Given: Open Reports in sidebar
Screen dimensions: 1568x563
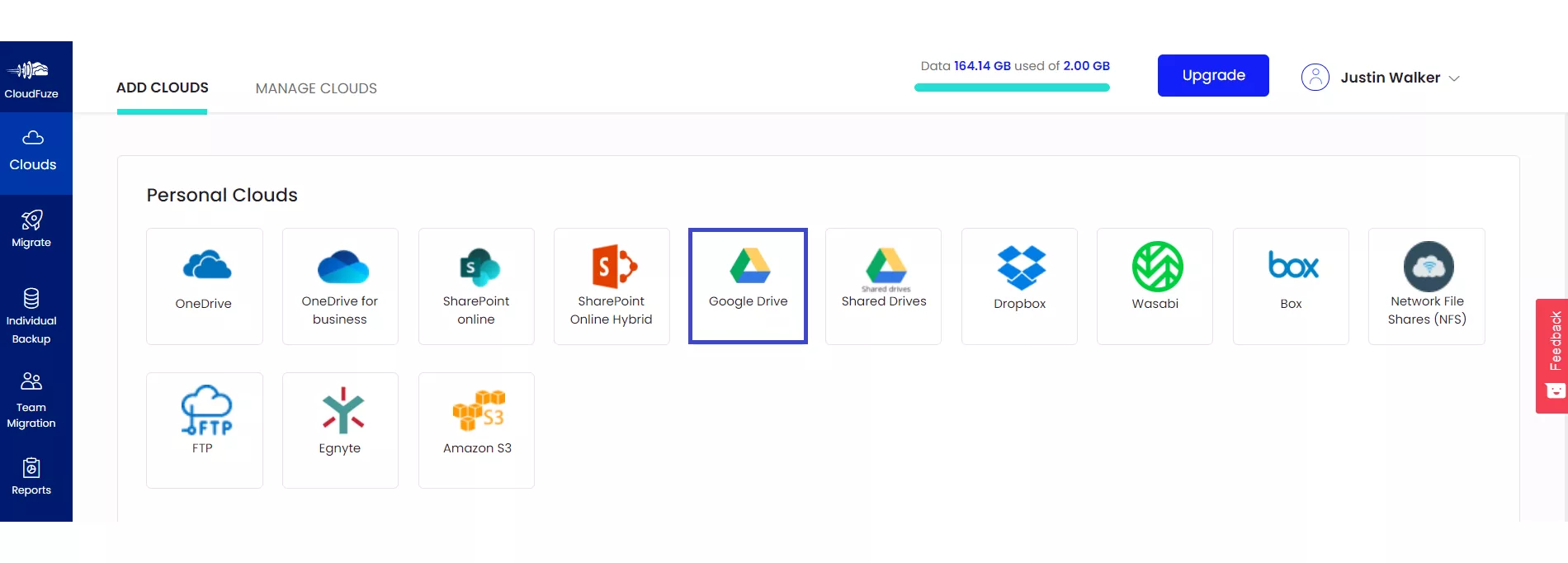Looking at the screenshot, I should (x=31, y=477).
